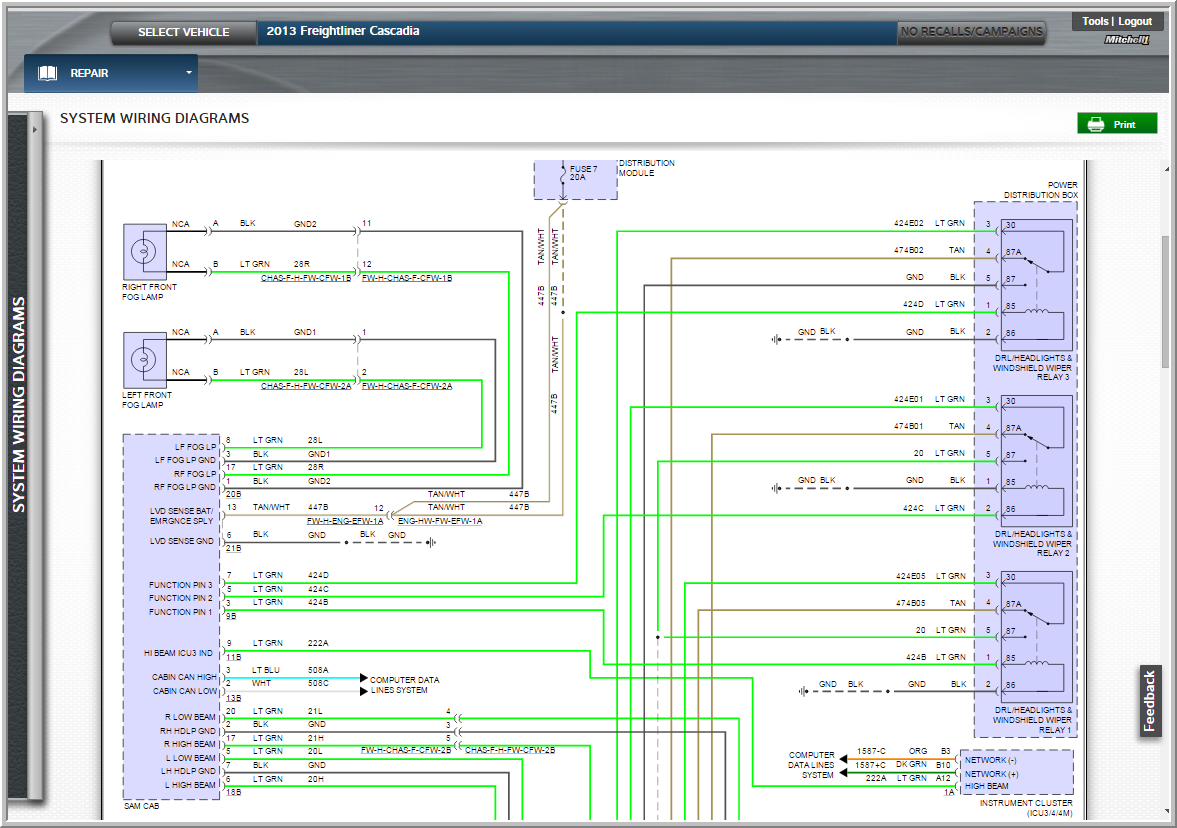Click the diagram vertical scrollbar thumb
1177x828 pixels.
tap(1164, 300)
